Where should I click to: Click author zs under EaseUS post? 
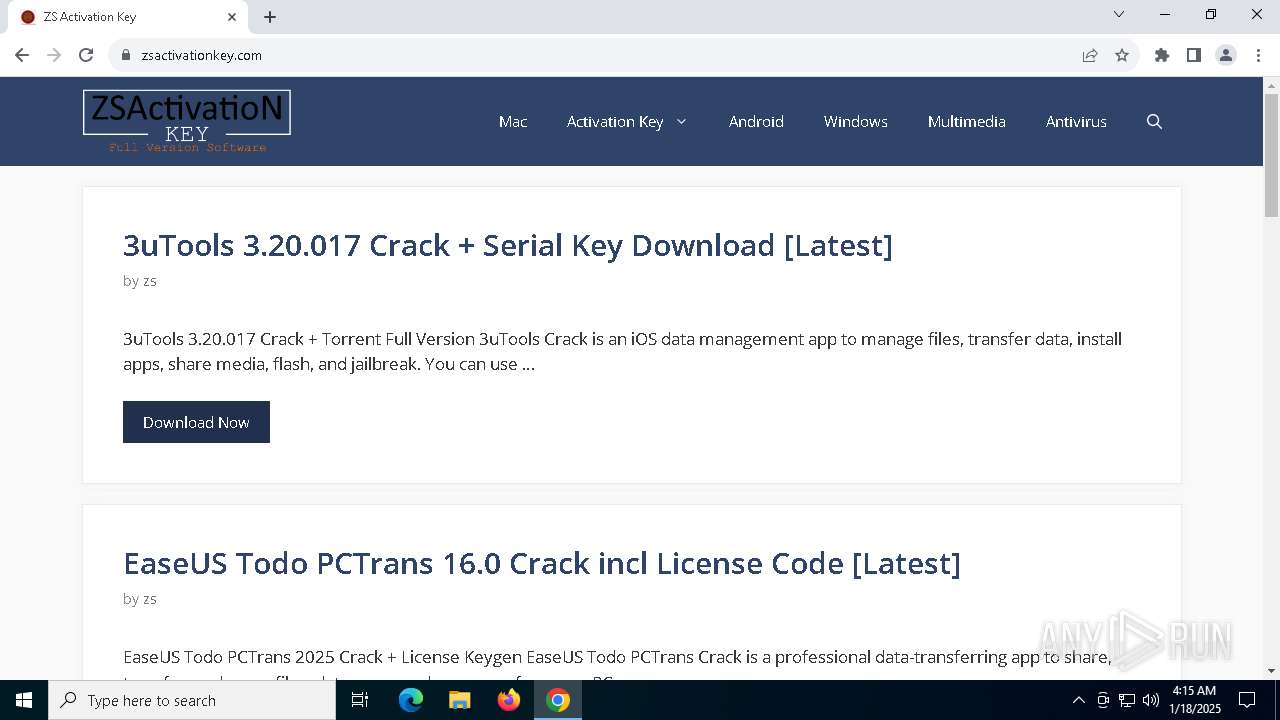click(150, 599)
